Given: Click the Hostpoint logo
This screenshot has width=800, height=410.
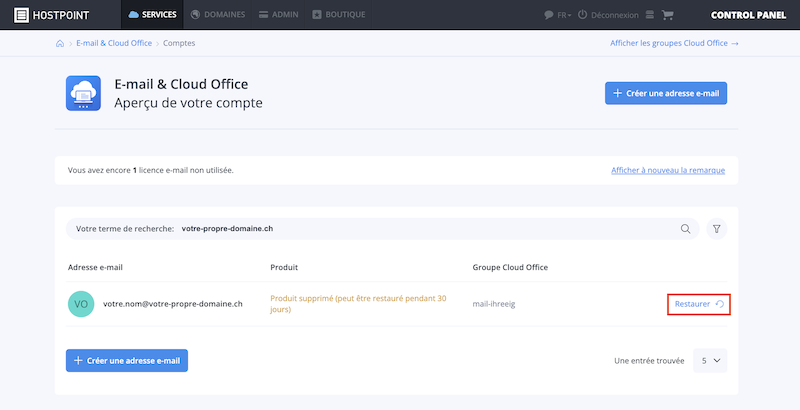Looking at the screenshot, I should (51, 15).
